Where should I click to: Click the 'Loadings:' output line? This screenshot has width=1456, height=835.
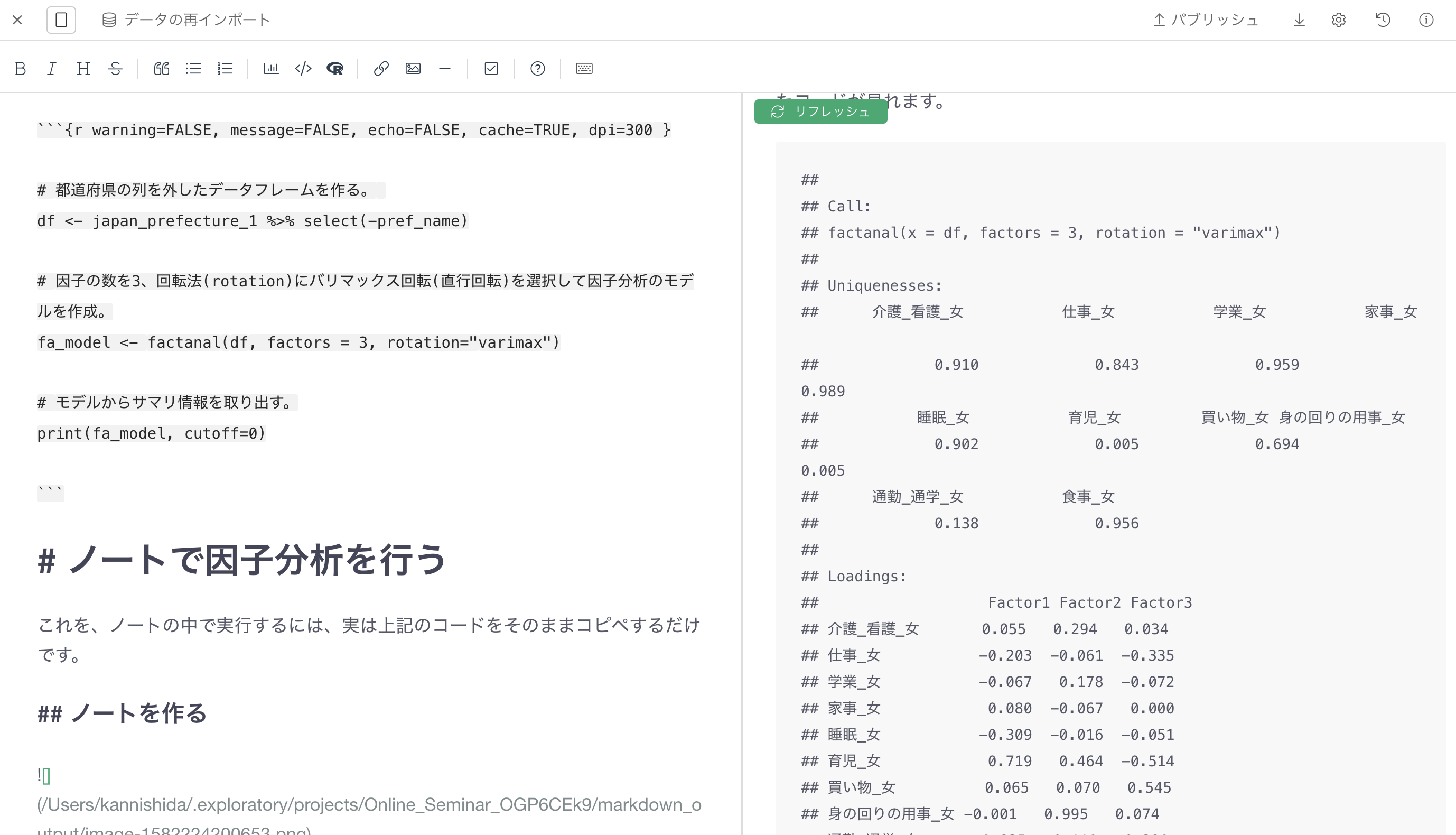tap(854, 577)
